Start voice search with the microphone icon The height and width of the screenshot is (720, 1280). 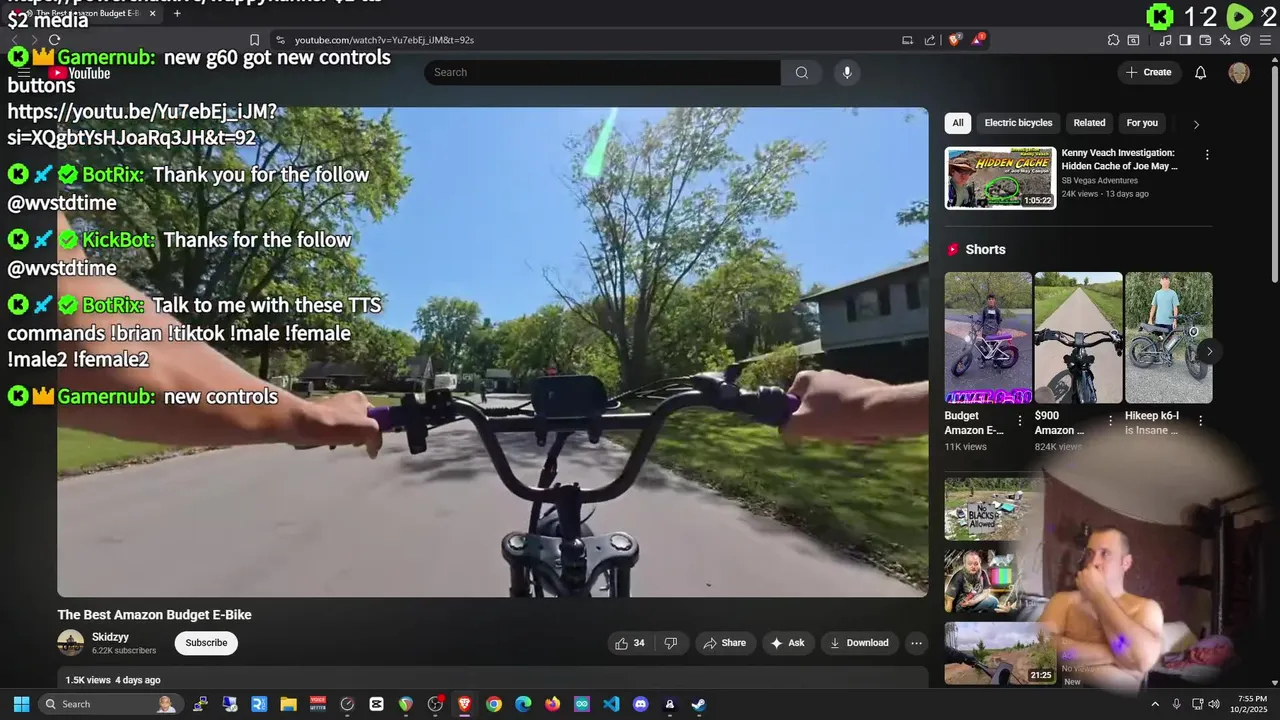[x=847, y=72]
